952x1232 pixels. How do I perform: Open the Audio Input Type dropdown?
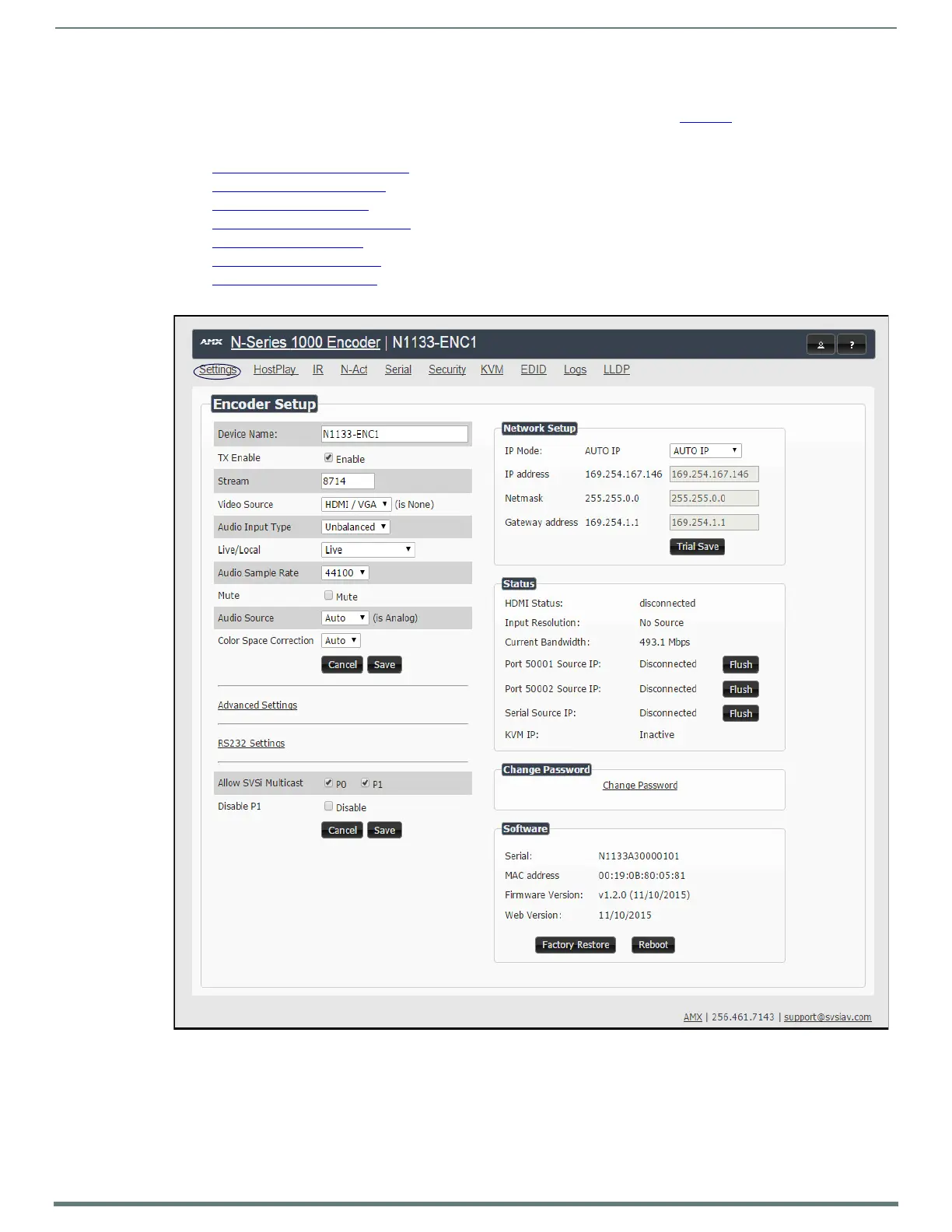pos(355,527)
